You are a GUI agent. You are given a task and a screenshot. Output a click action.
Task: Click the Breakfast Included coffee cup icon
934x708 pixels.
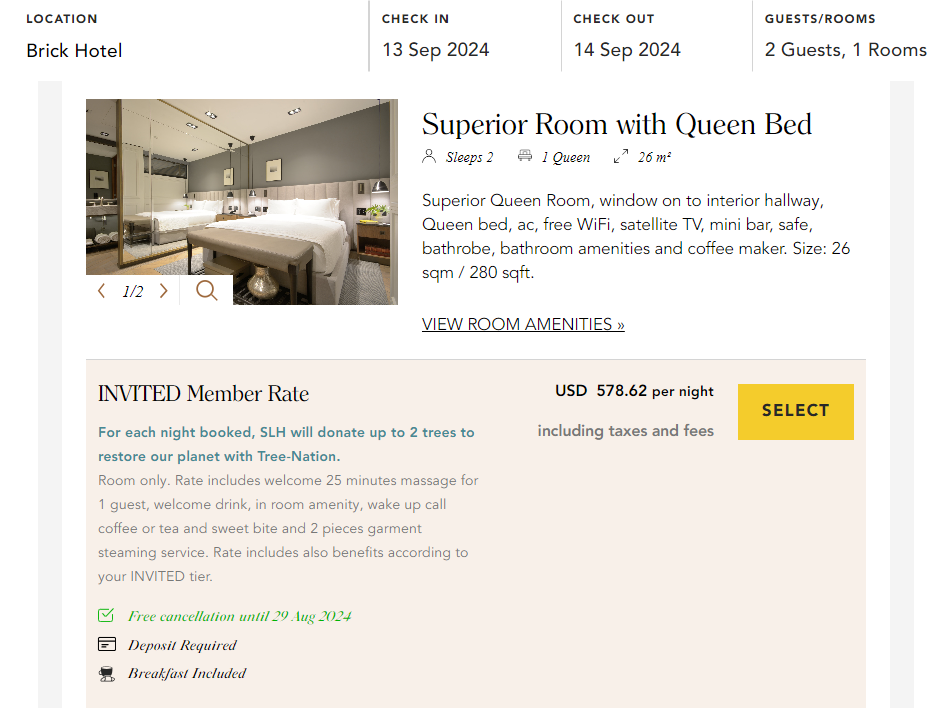[x=107, y=673]
